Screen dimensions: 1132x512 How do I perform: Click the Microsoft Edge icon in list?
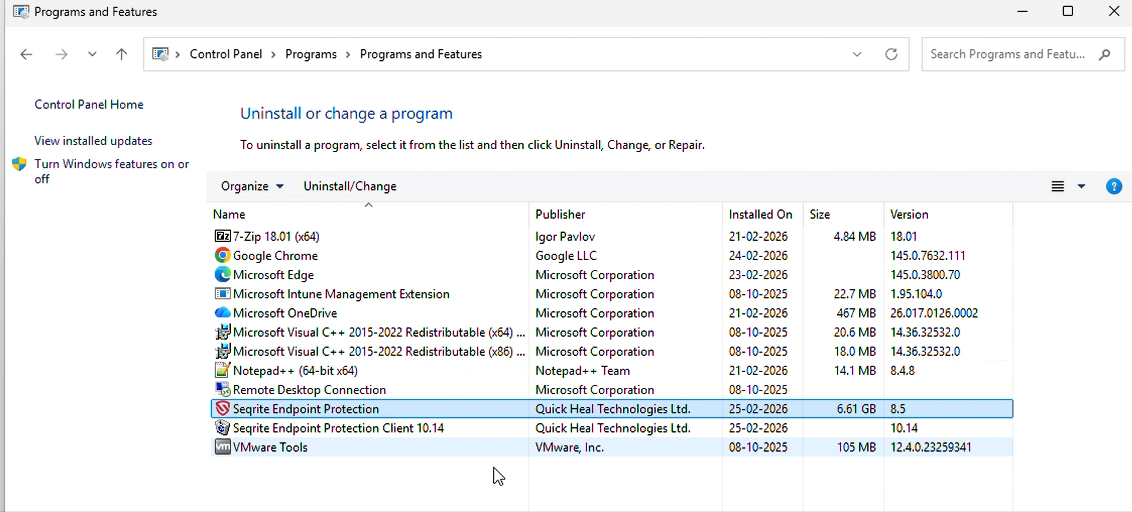pos(222,274)
